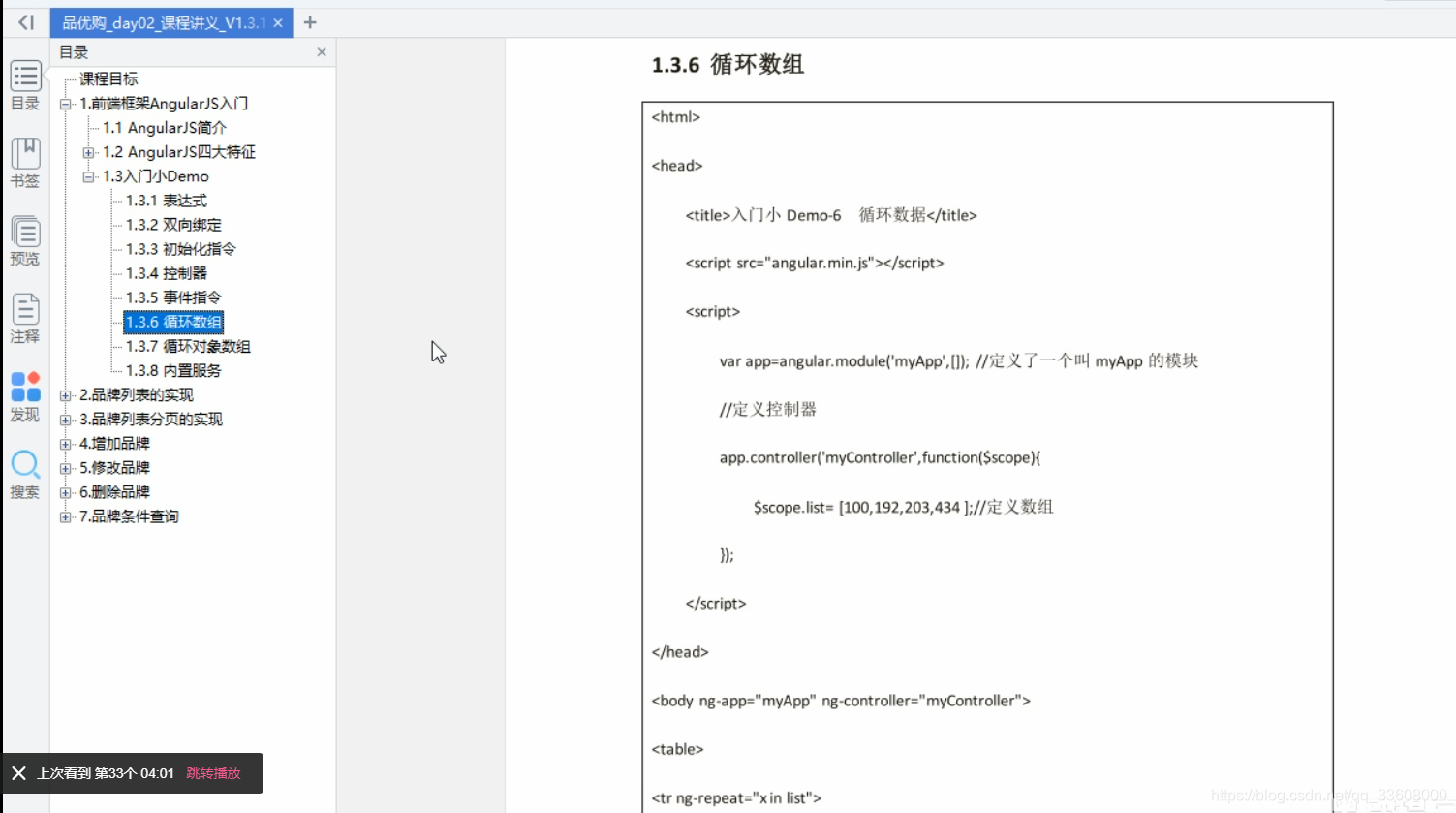Go to 1.3.5 事件指令 entry
Screen dimensions: 1456x813
(x=173, y=297)
